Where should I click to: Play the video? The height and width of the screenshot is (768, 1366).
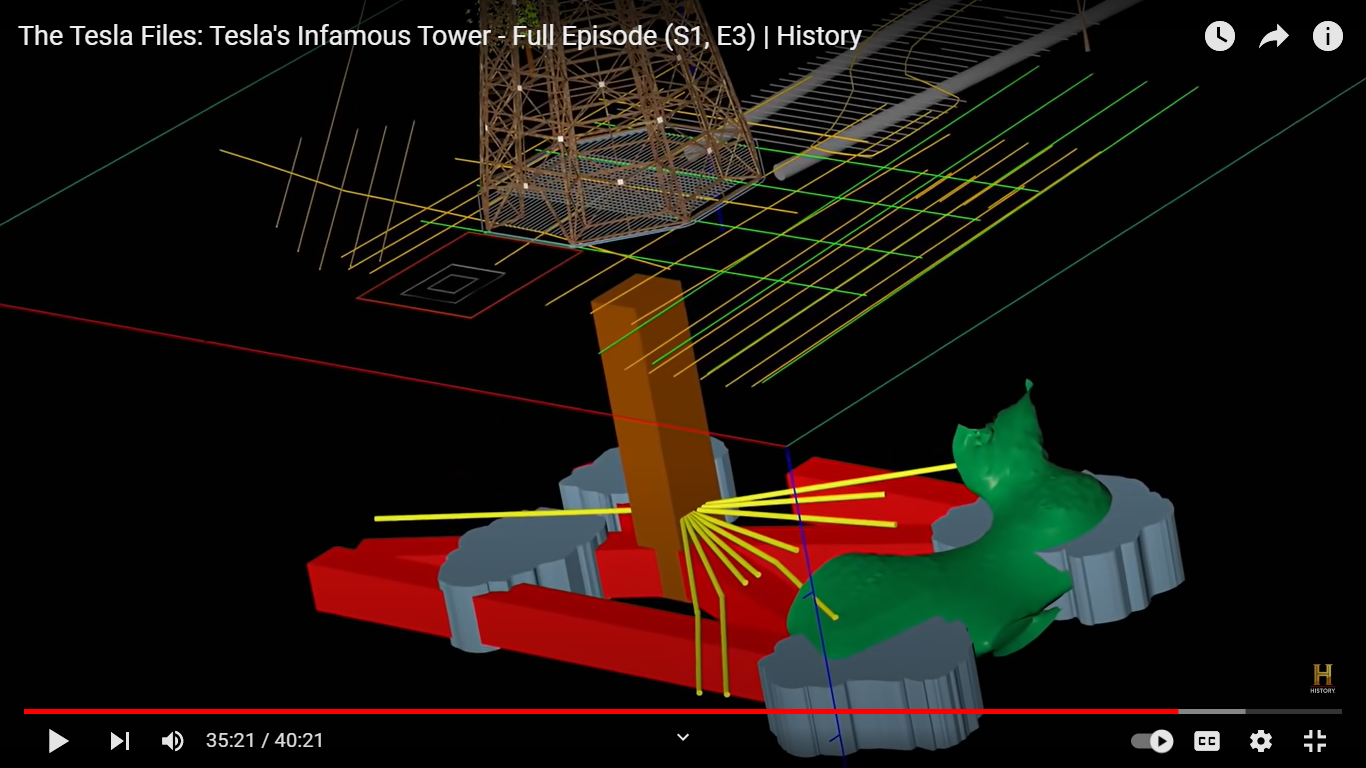[x=59, y=741]
